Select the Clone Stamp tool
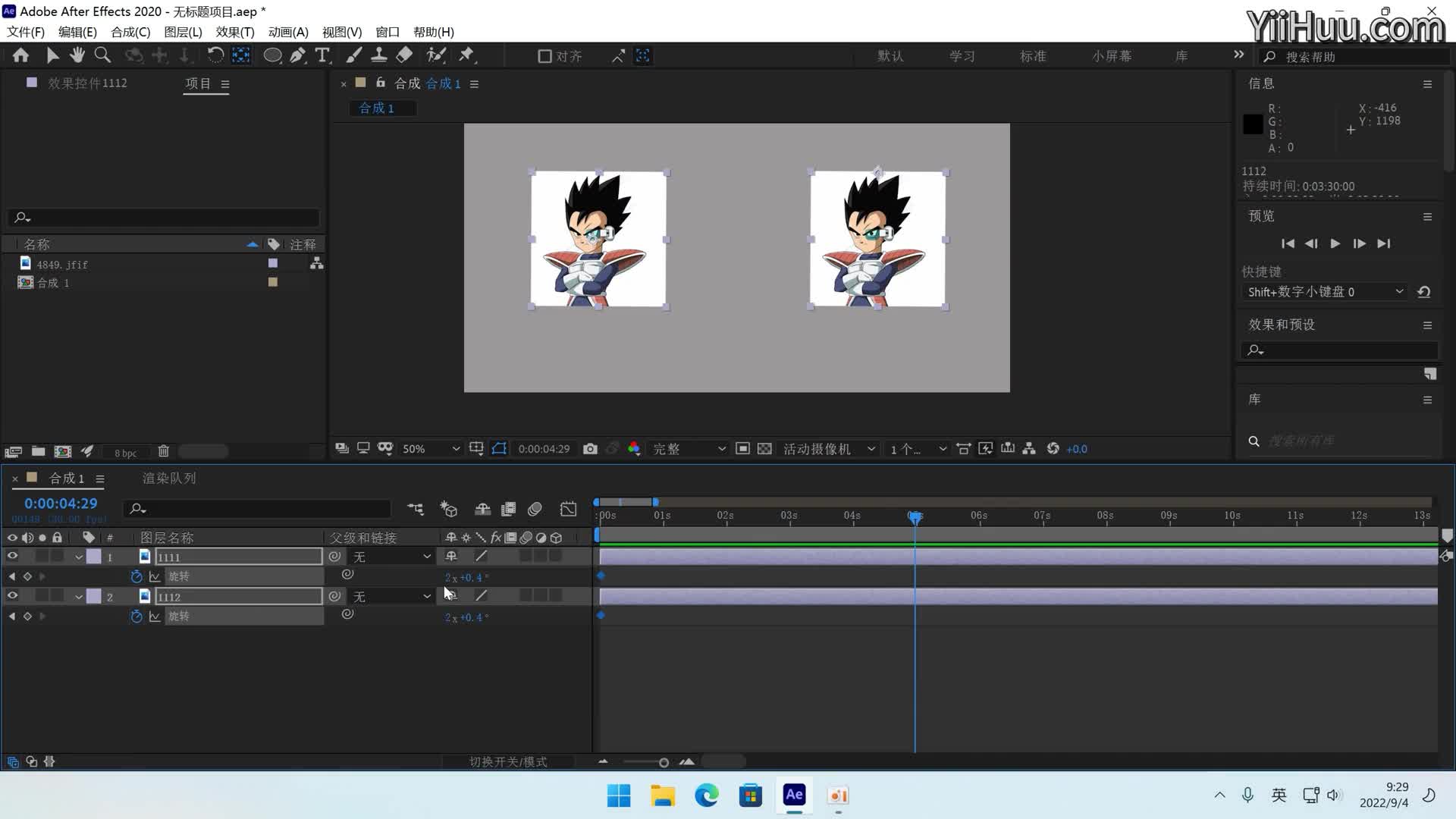 coord(378,55)
